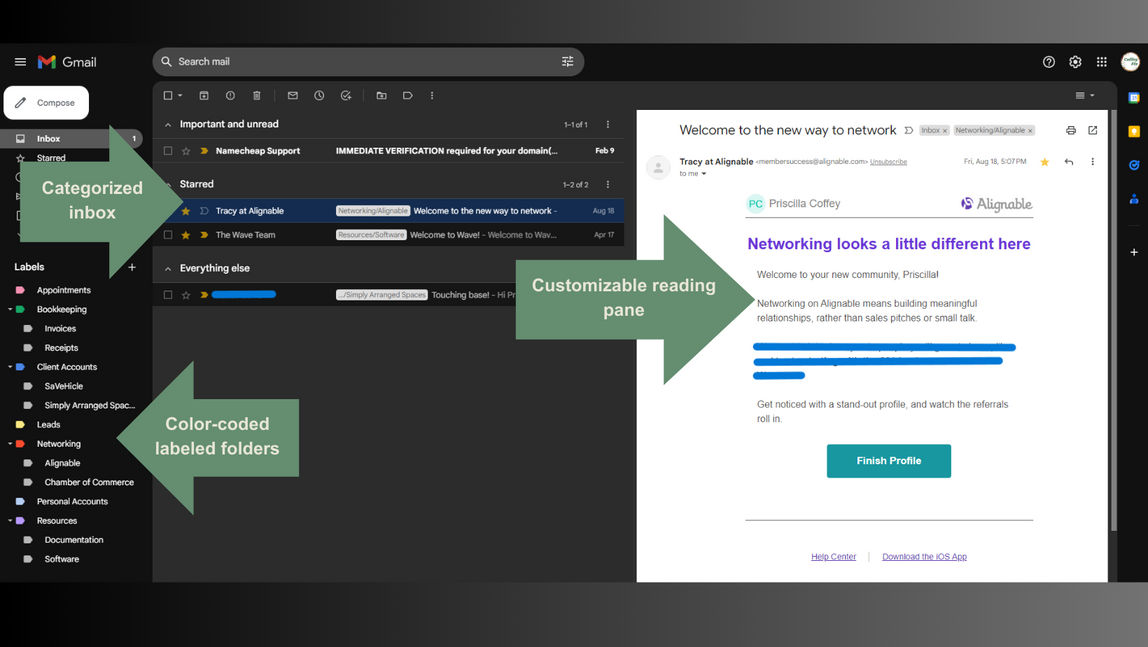Click the Reply arrow in the email header

click(x=1069, y=162)
